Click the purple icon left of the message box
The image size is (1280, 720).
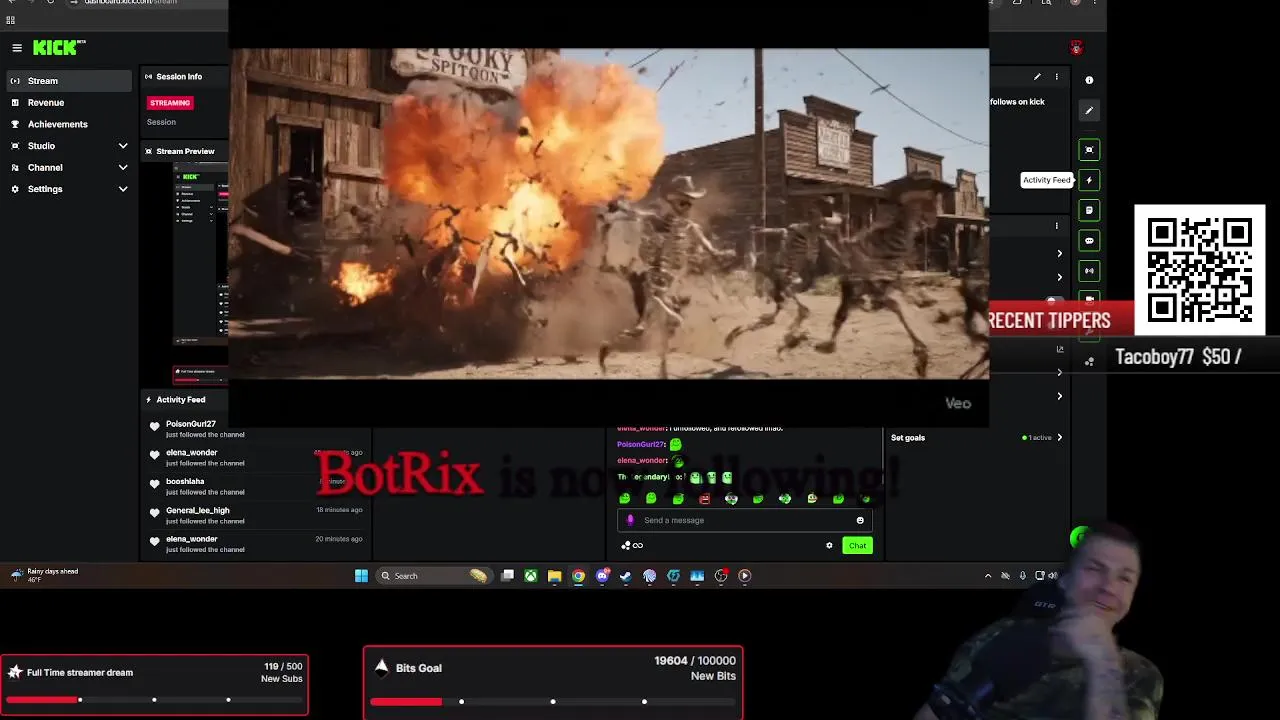pos(630,520)
